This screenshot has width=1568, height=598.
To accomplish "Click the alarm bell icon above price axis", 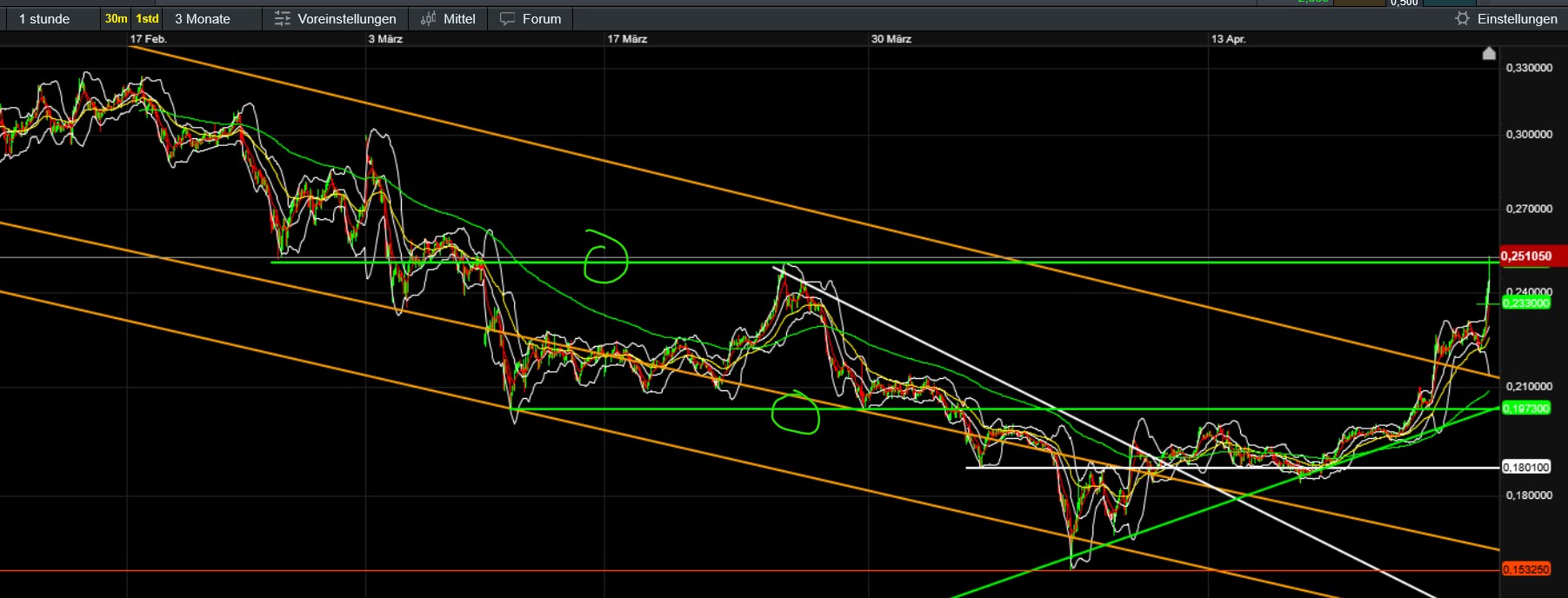I will pos(1489,54).
